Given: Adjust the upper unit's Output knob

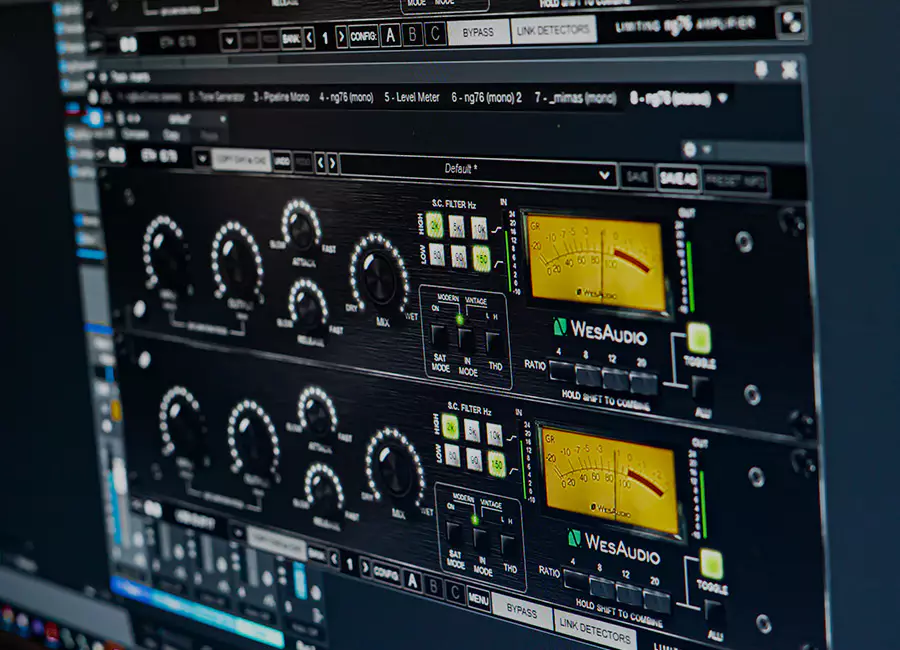Looking at the screenshot, I should point(237,262).
